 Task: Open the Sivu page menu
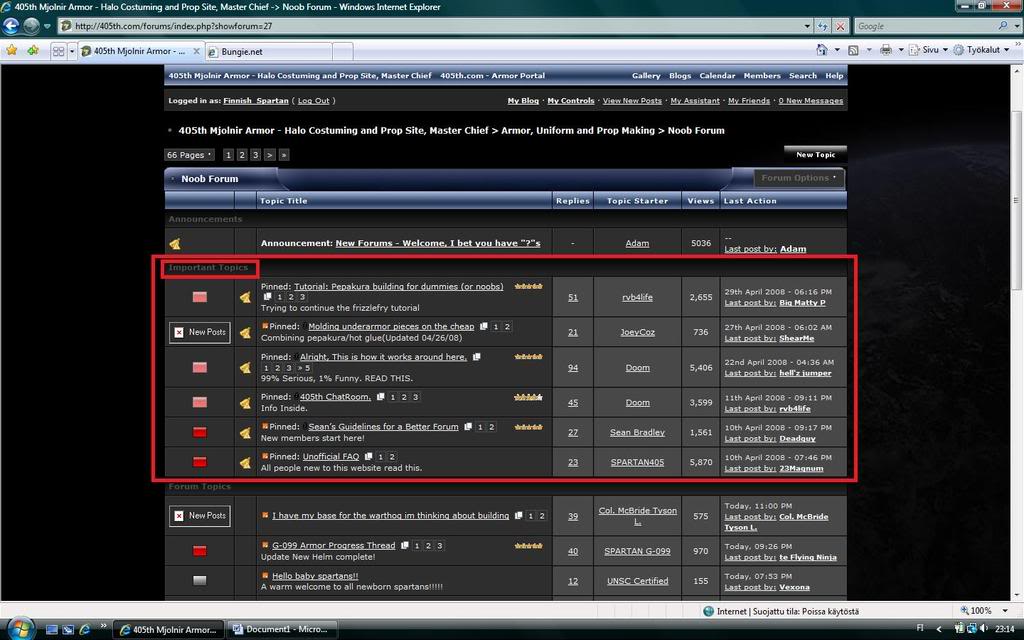928,50
